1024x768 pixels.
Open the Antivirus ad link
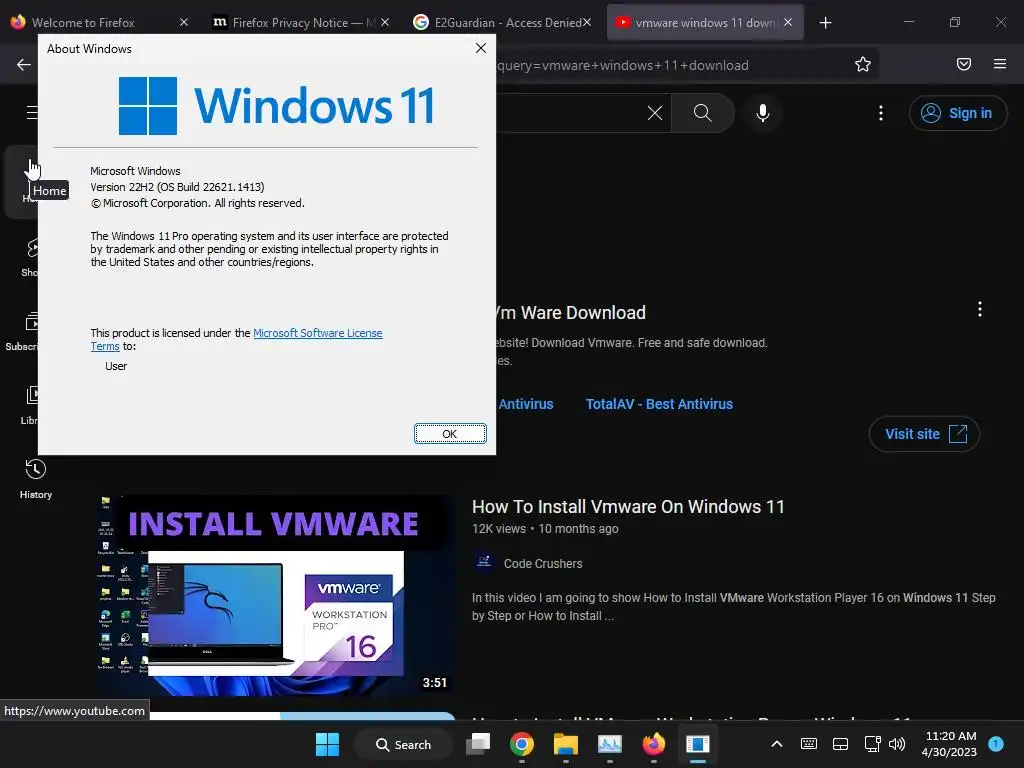pyautogui.click(x=525, y=404)
